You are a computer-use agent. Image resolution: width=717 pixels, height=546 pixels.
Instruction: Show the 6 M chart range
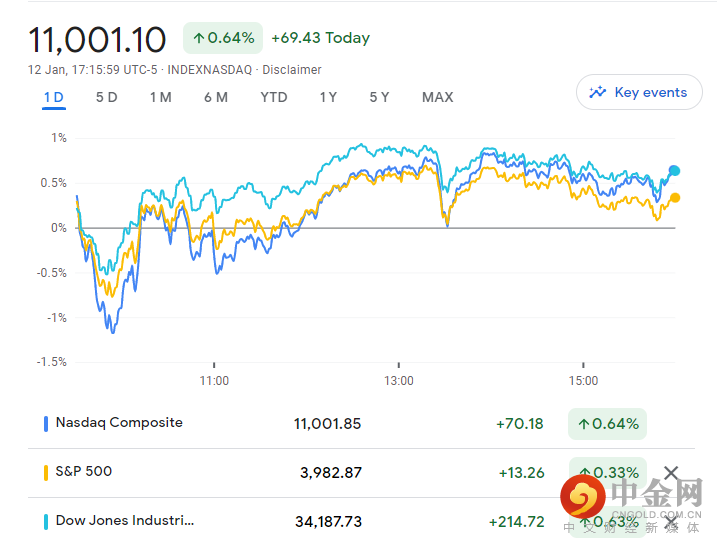(x=215, y=97)
